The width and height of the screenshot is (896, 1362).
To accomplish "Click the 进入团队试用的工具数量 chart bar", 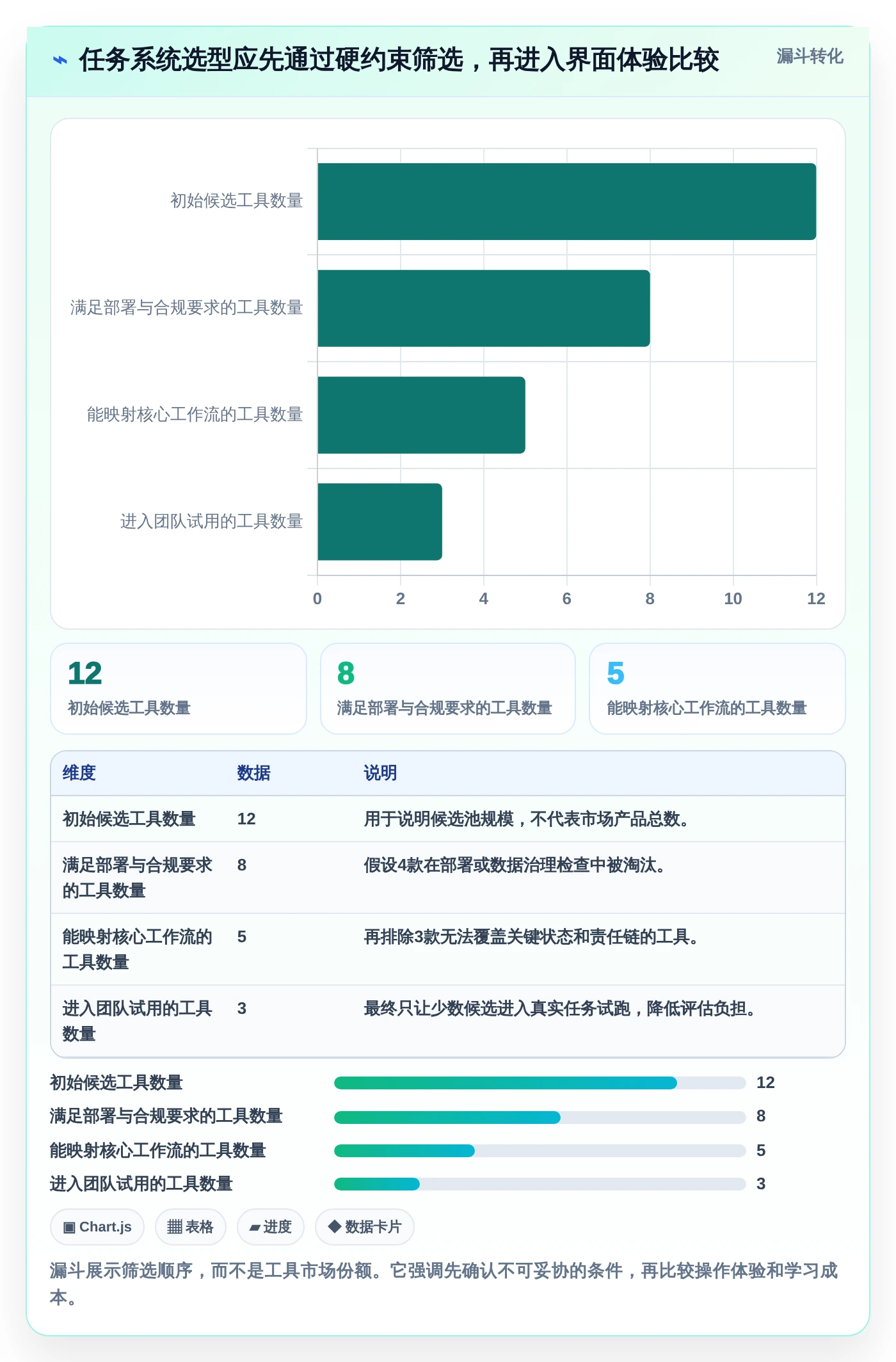I will coord(380,522).
